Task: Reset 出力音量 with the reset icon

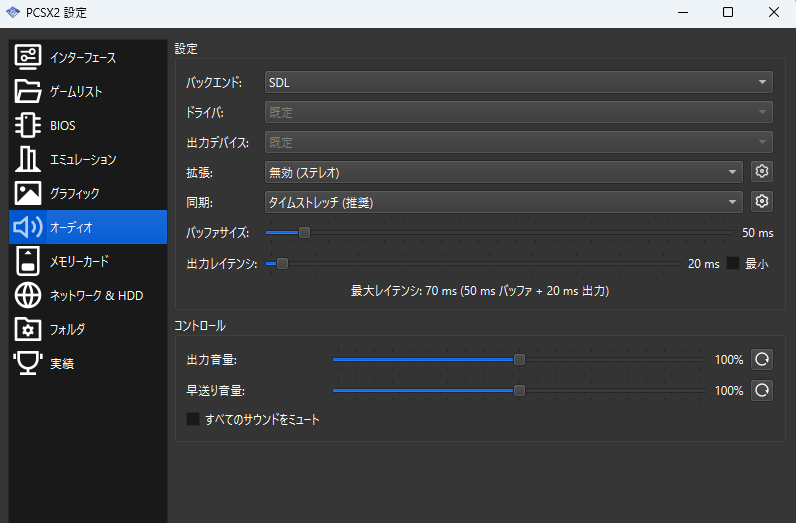Action: coord(762,360)
